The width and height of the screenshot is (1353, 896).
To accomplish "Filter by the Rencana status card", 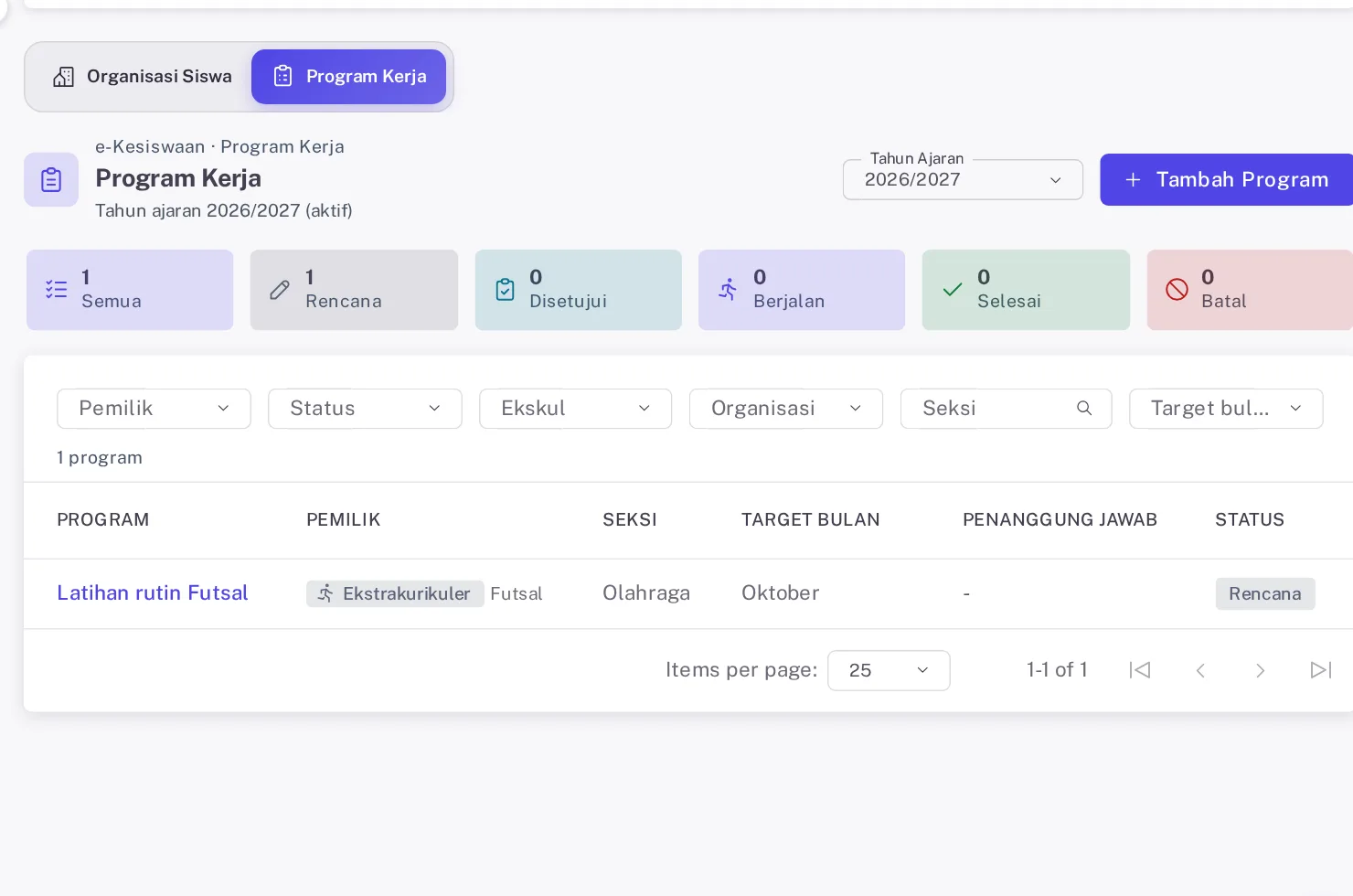I will pos(354,290).
